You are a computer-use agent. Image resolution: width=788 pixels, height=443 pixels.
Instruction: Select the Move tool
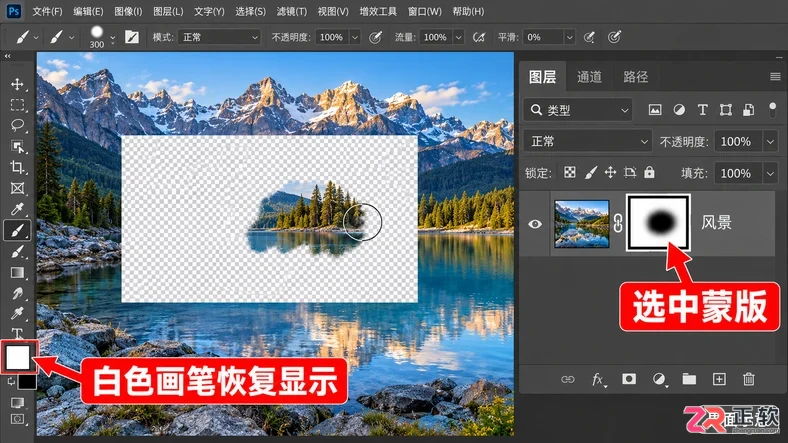17,84
